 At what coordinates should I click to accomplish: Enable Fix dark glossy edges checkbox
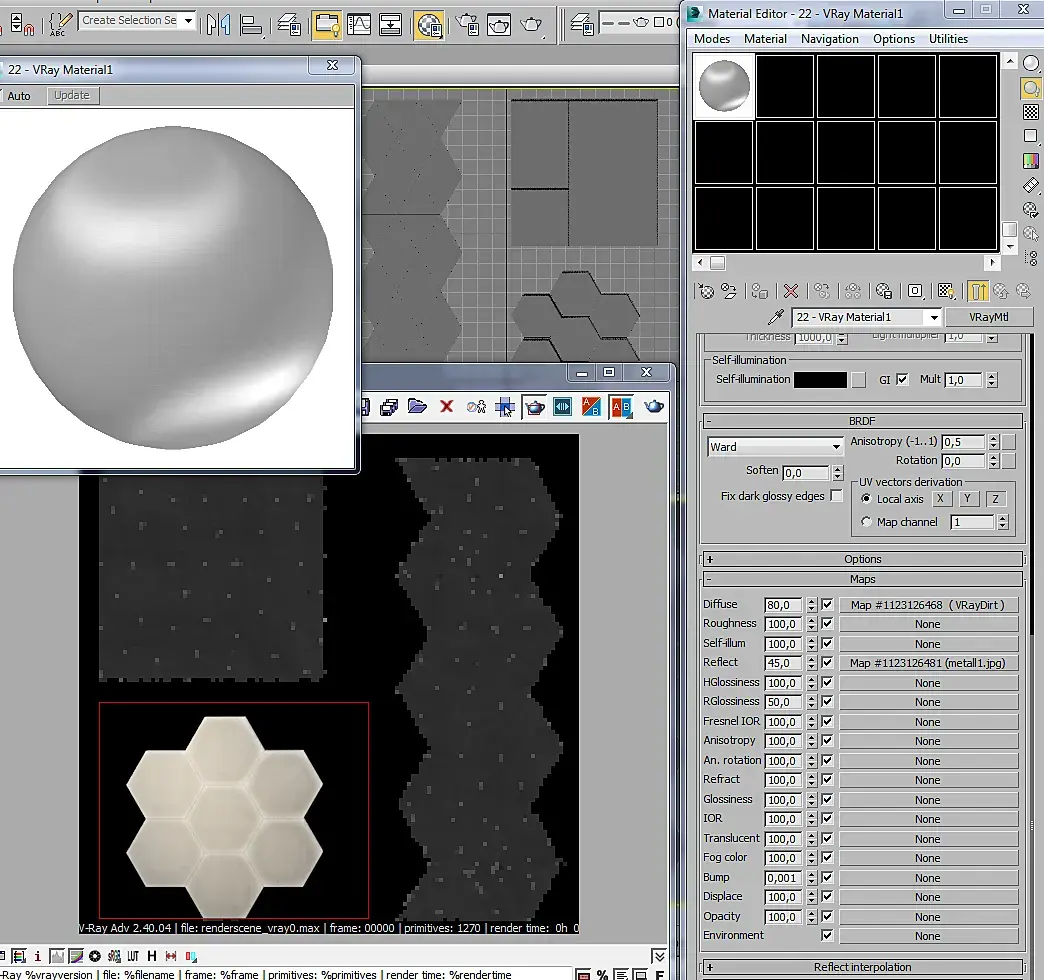click(x=837, y=496)
